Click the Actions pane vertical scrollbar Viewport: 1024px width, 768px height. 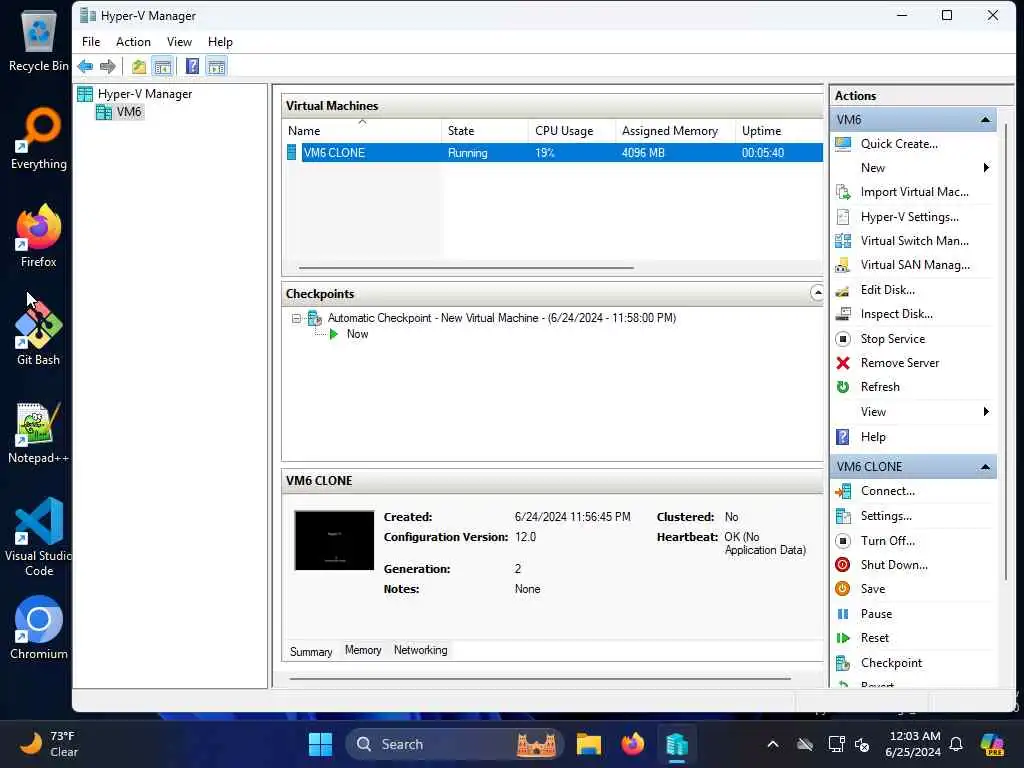pyautogui.click(x=1006, y=351)
